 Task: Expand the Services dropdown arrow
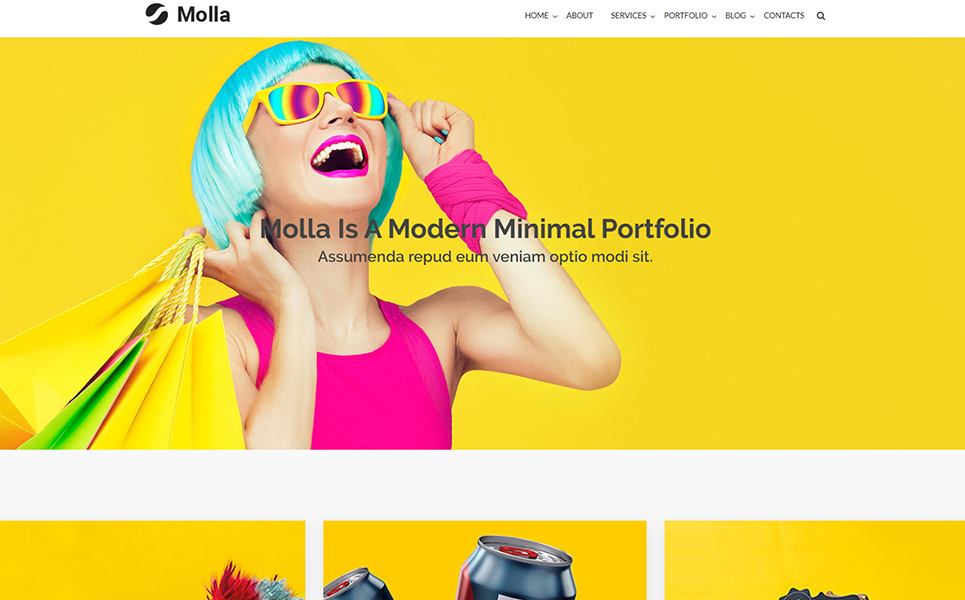(x=652, y=17)
